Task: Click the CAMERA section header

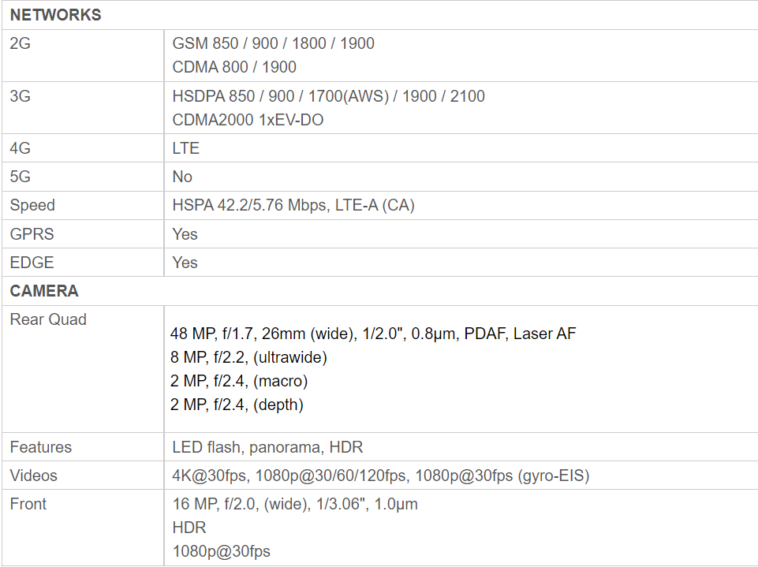Action: 44,291
